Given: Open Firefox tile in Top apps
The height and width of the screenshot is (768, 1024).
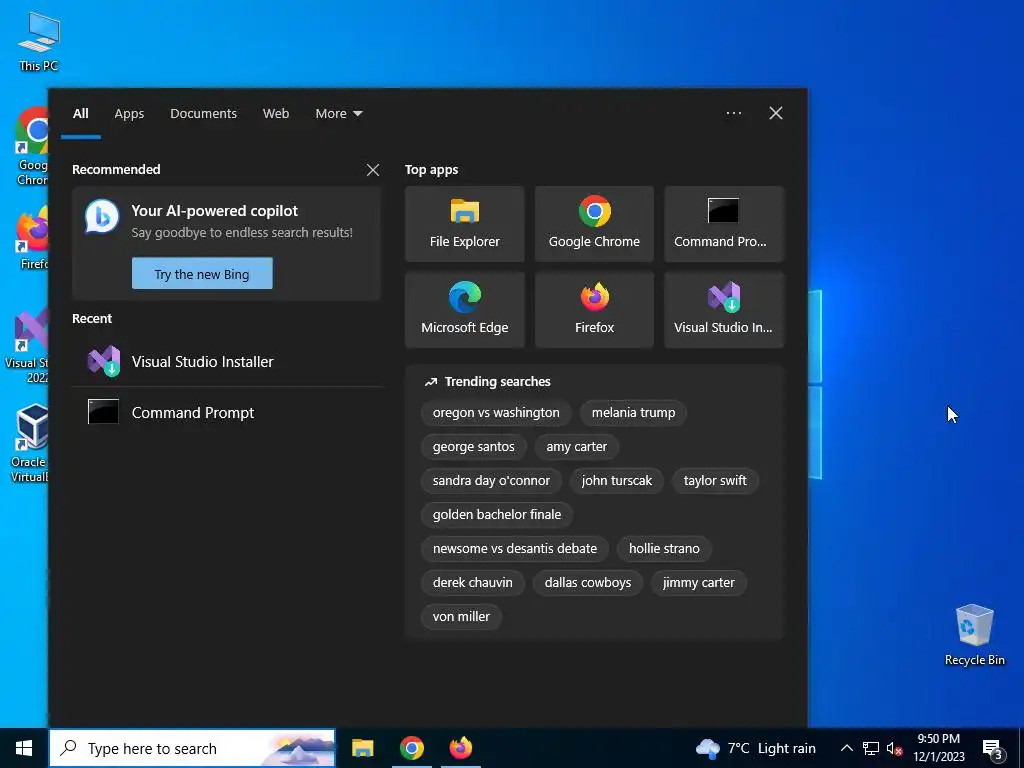Looking at the screenshot, I should 594,310.
